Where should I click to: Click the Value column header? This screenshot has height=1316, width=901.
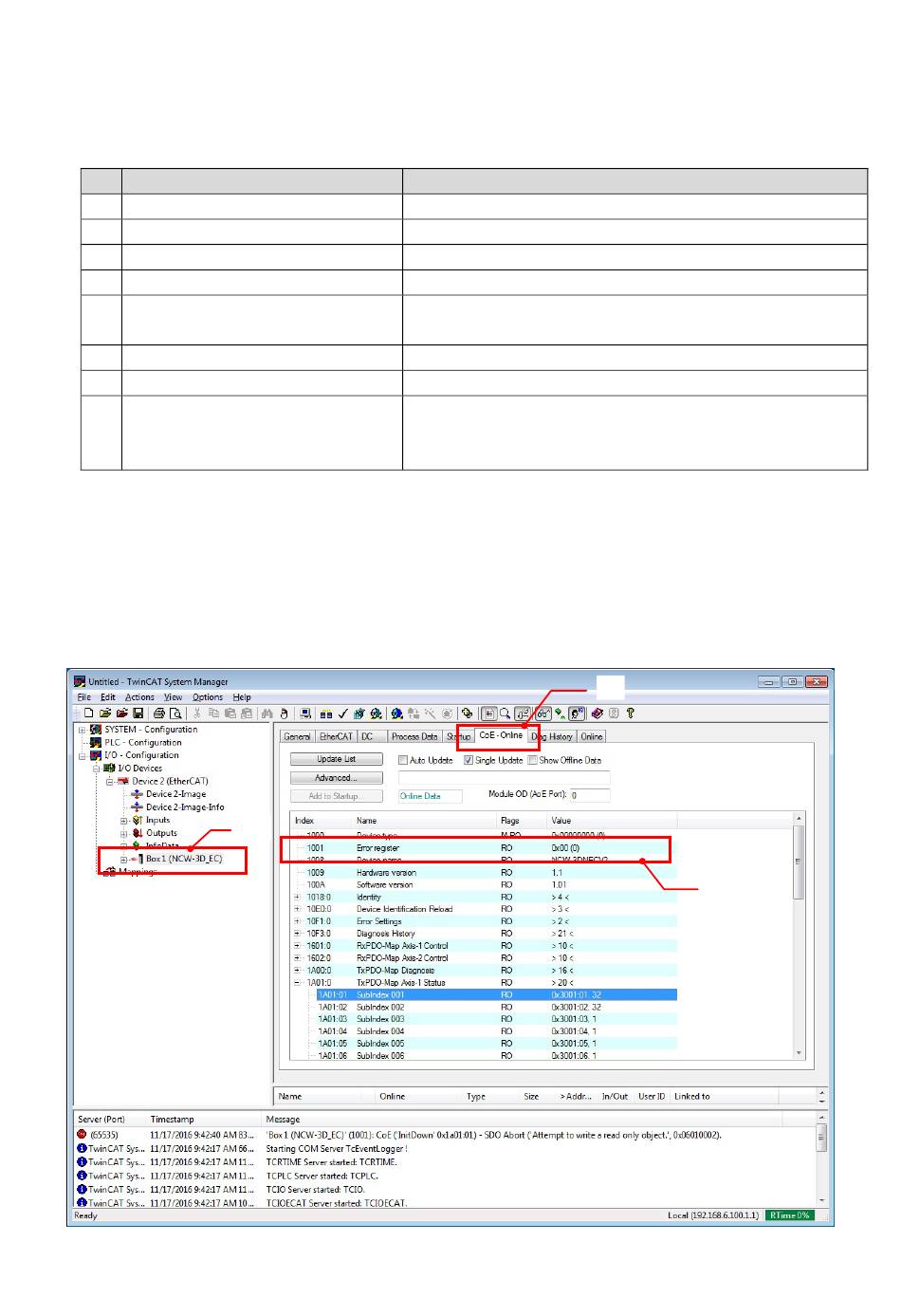[612, 820]
